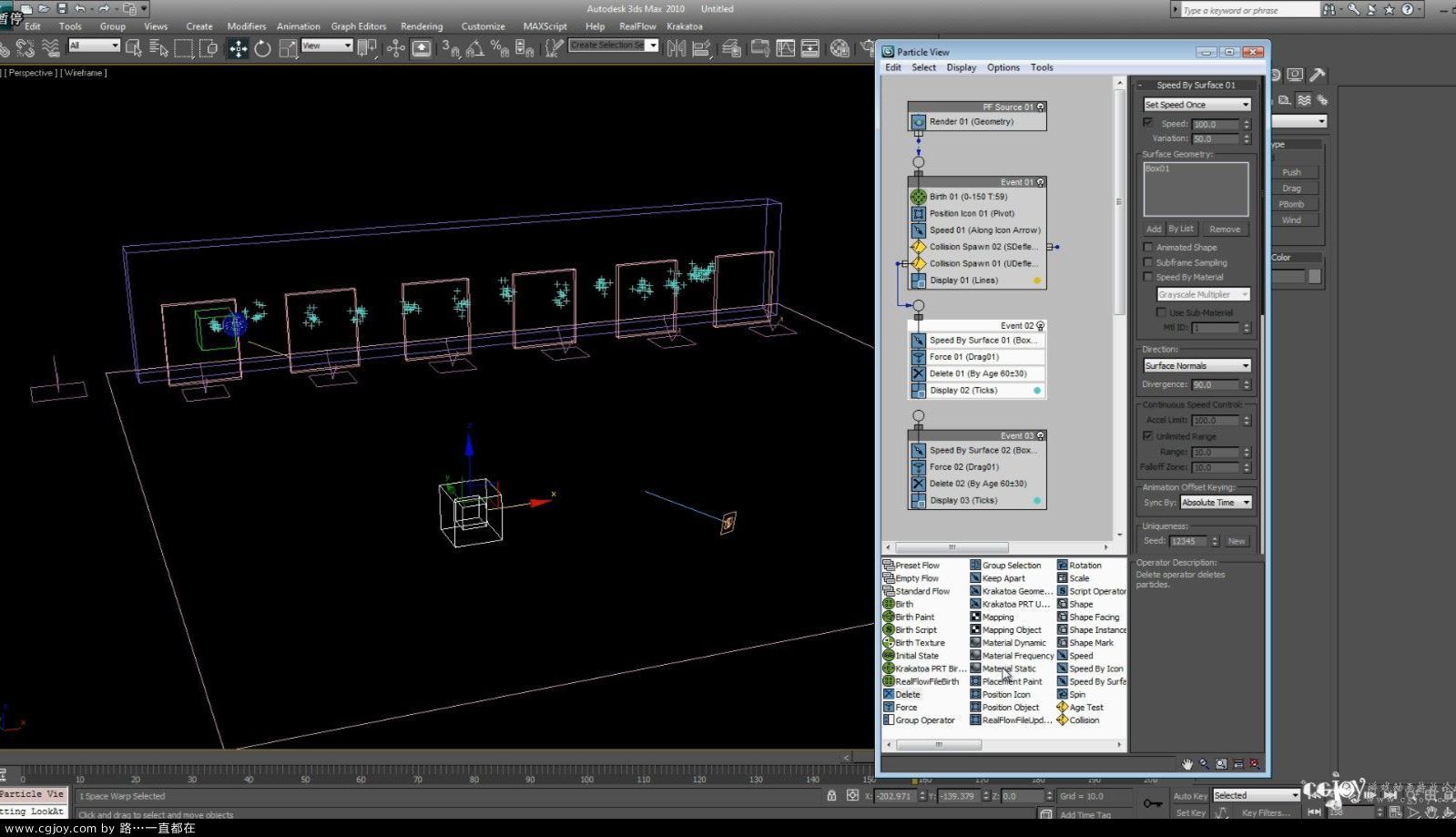
Task: Enable the Speed By Material checkbox
Action: point(1148,277)
